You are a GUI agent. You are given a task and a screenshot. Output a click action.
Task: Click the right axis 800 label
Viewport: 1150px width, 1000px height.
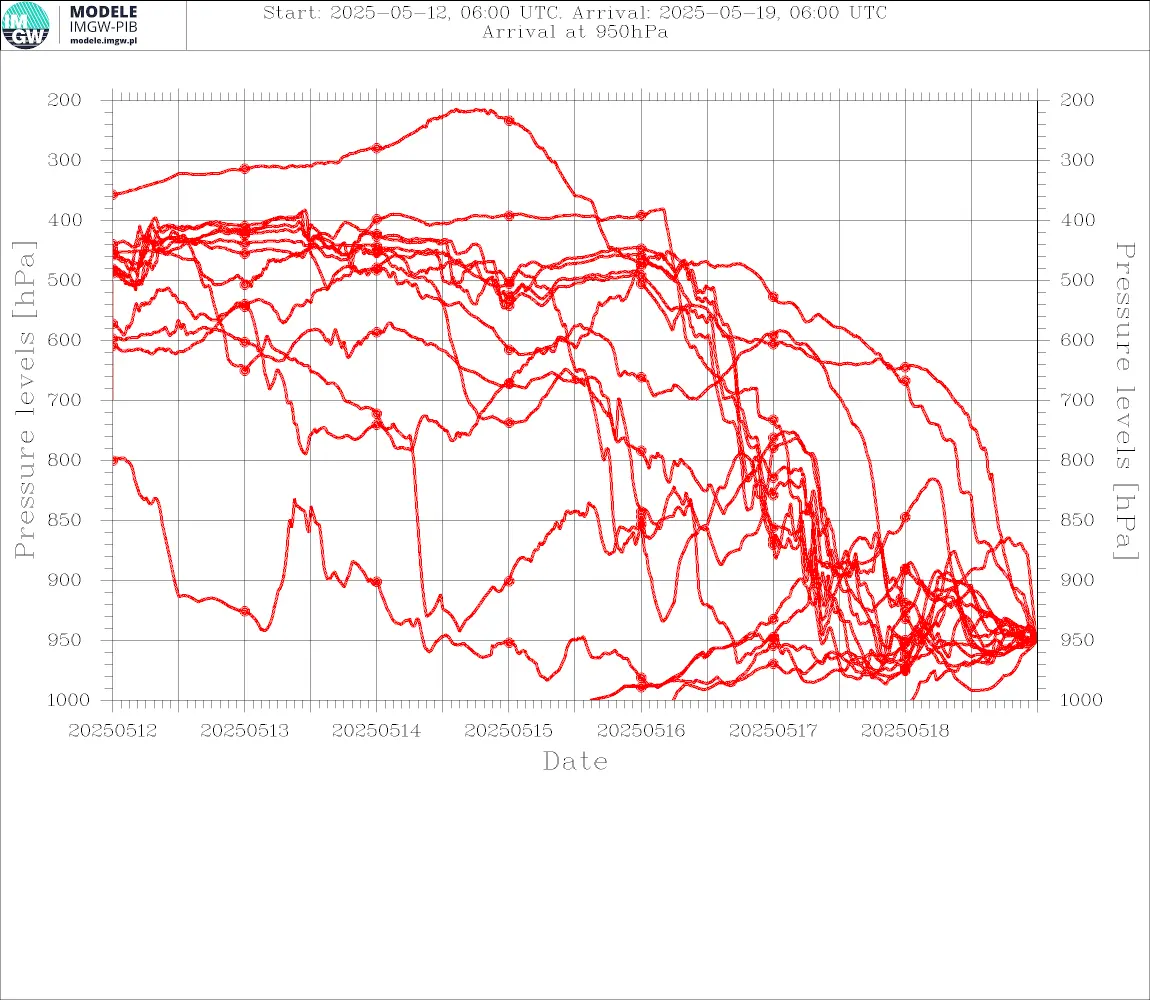[x=1077, y=460]
